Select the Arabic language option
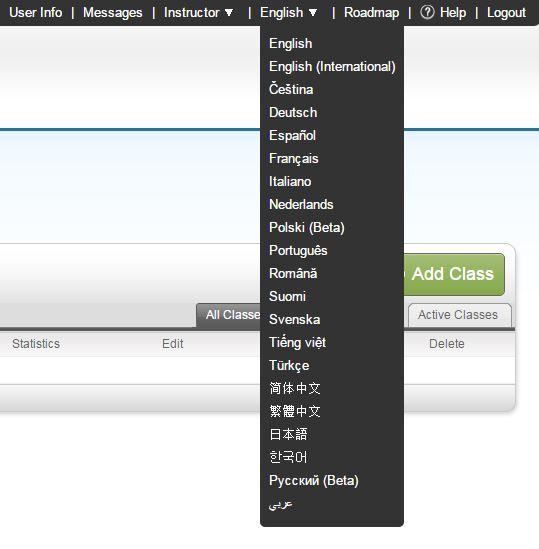Screen dimensions: 539x549 click(x=281, y=504)
